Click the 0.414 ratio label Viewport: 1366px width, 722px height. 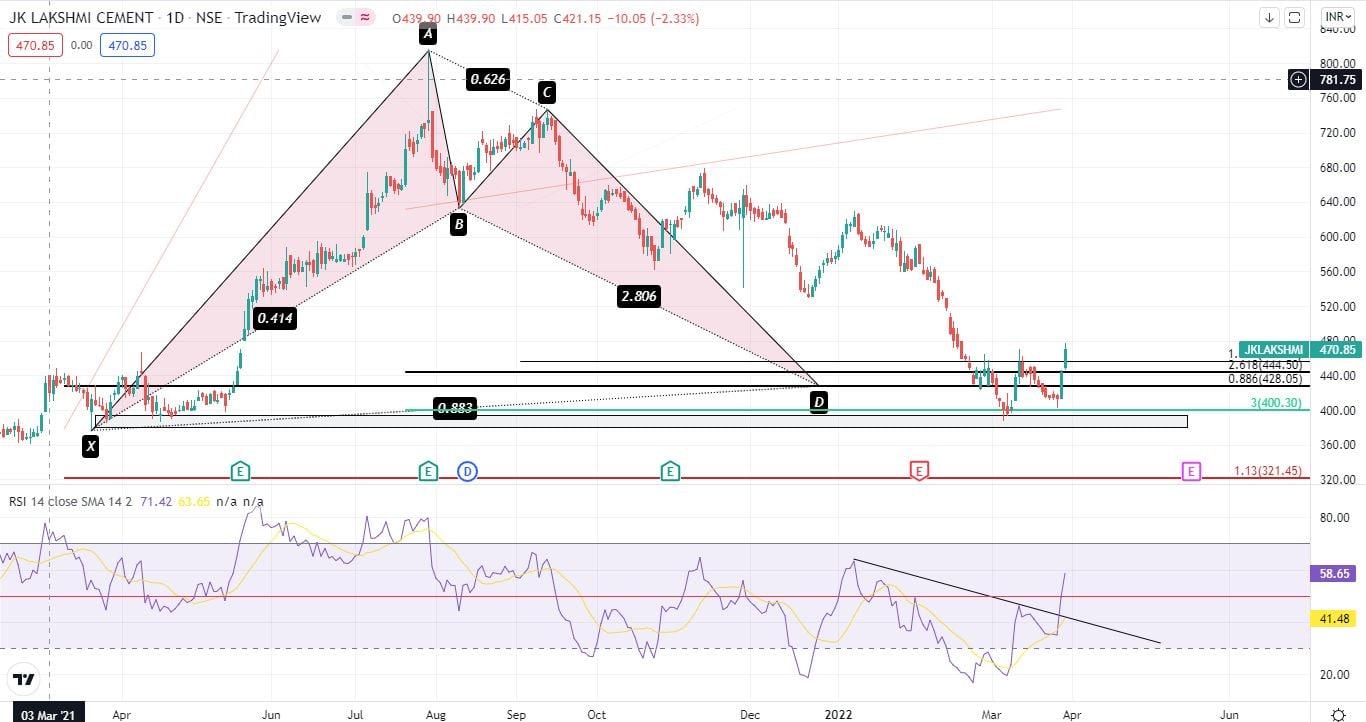274,318
